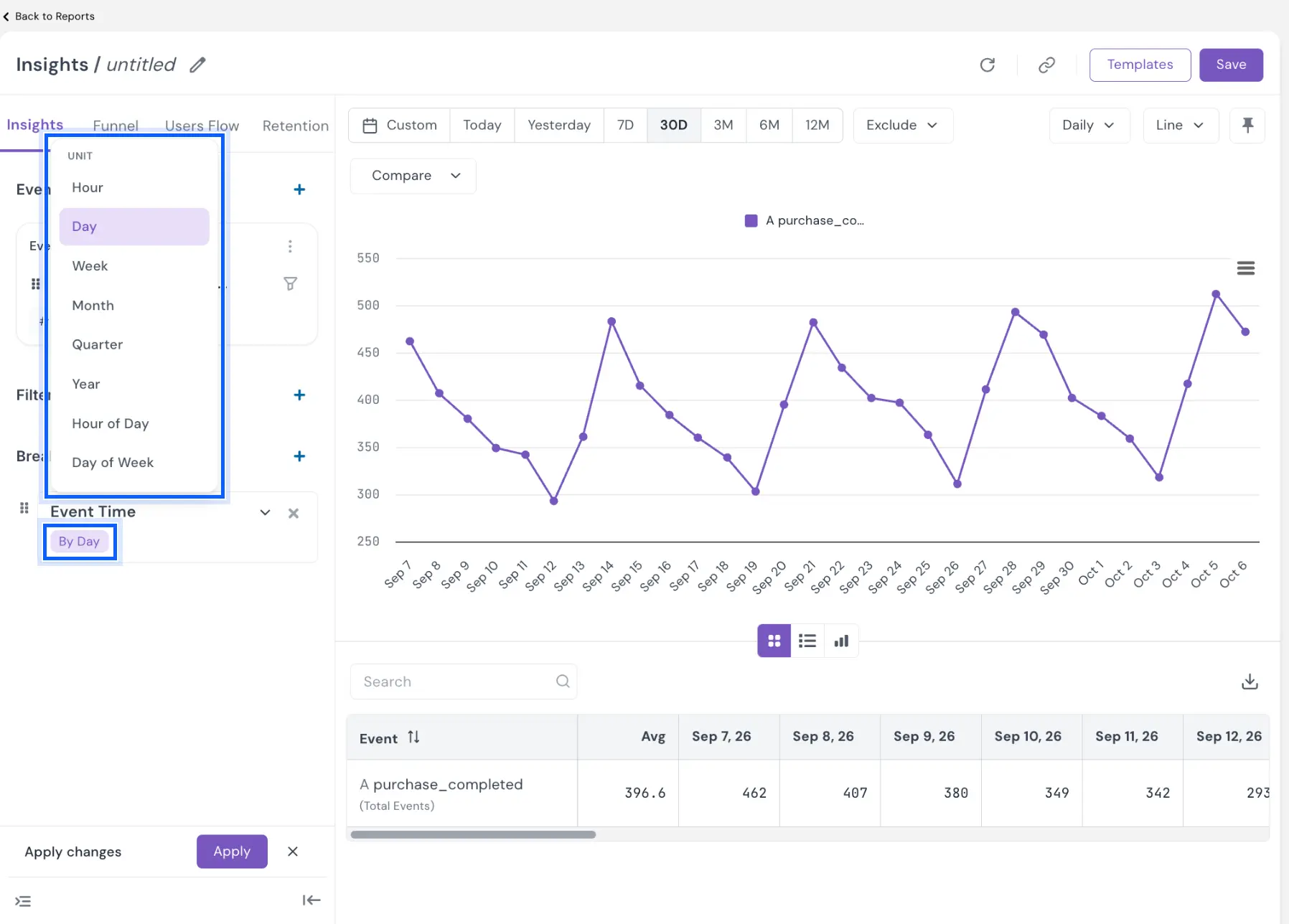The image size is (1289, 924).
Task: Refresh the report with the reload icon
Action: (988, 65)
